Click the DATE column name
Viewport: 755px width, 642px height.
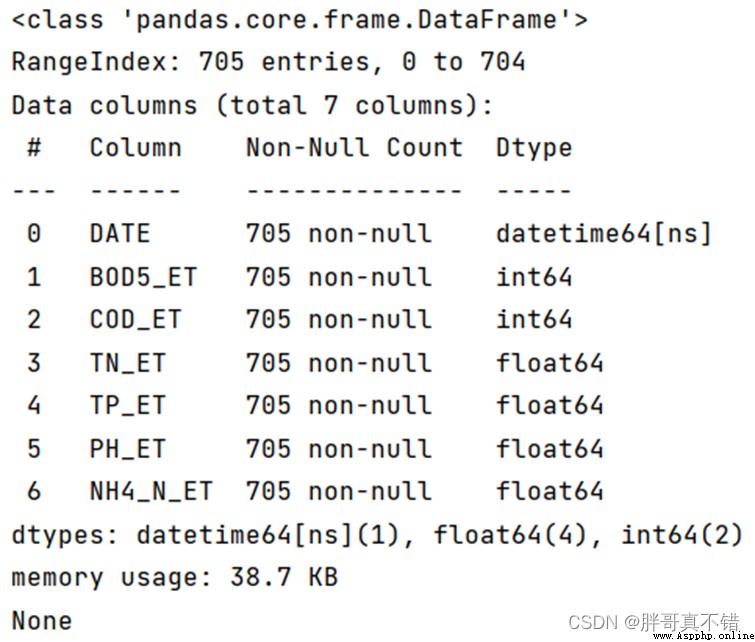pyautogui.click(x=120, y=234)
